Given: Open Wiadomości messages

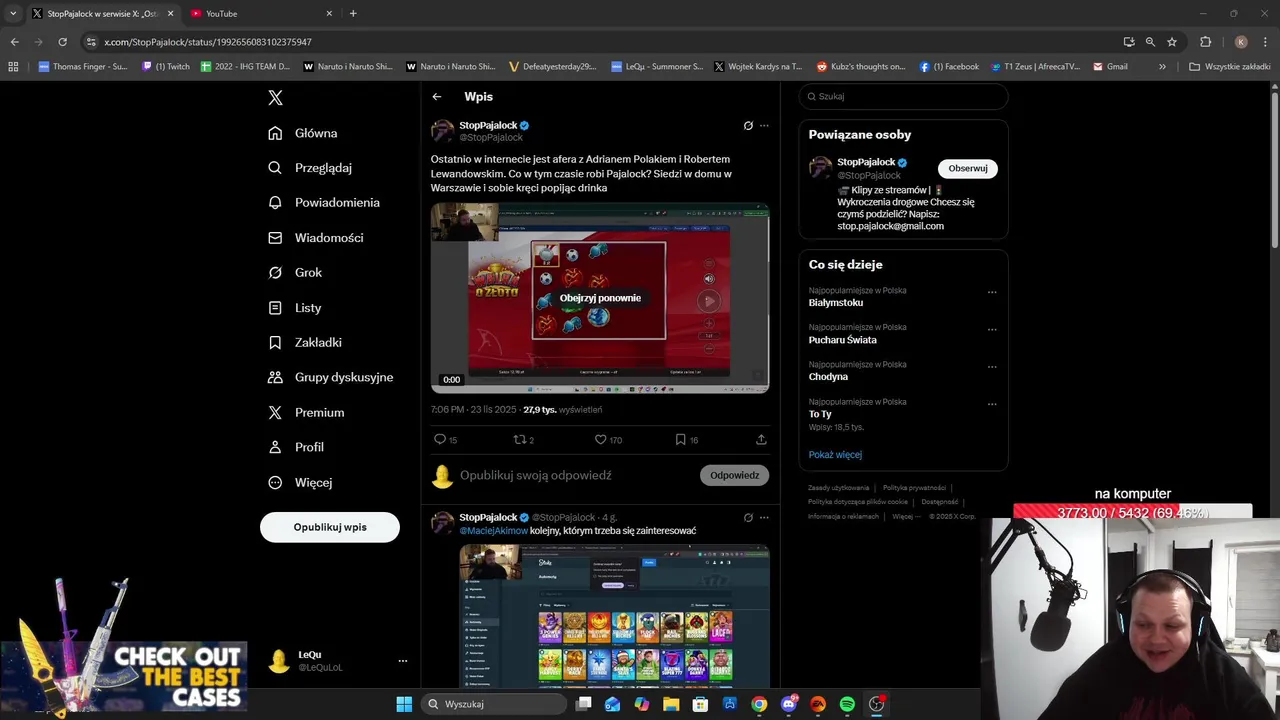Looking at the screenshot, I should [316, 238].
